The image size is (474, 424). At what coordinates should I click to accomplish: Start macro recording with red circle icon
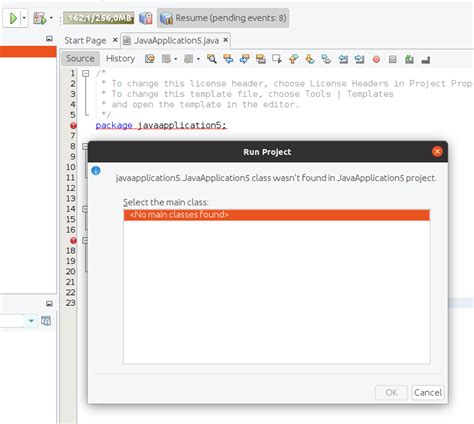[x=376, y=59]
